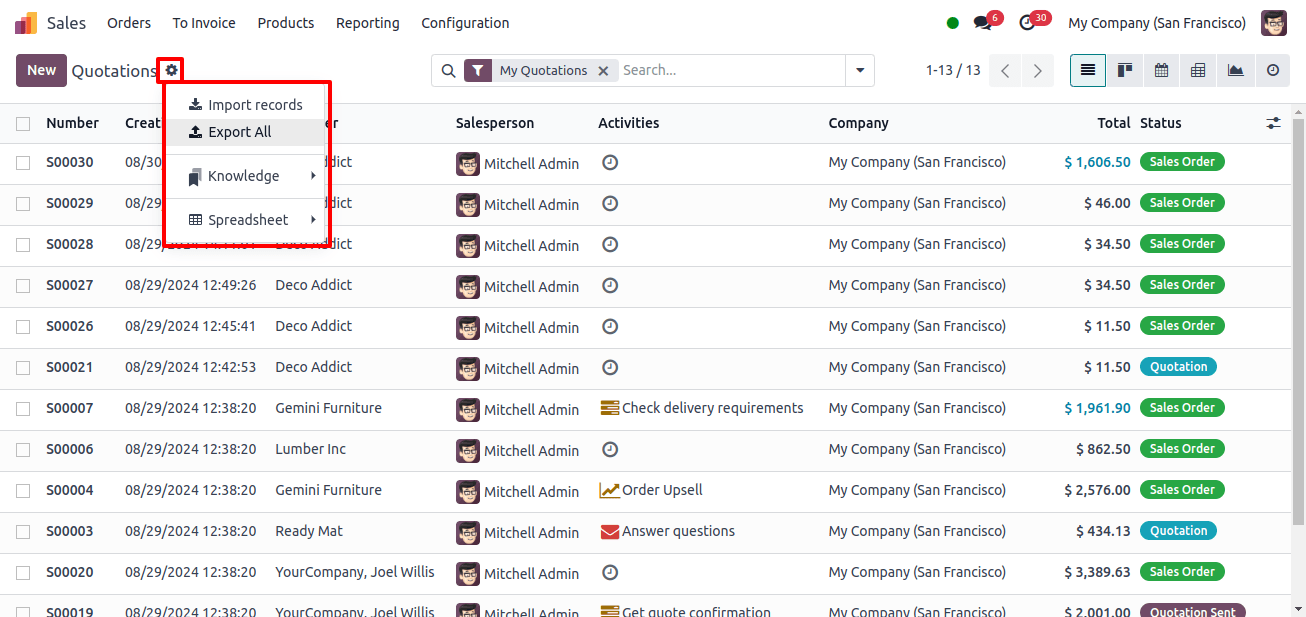Select the checkbox for S00026

click(23, 327)
